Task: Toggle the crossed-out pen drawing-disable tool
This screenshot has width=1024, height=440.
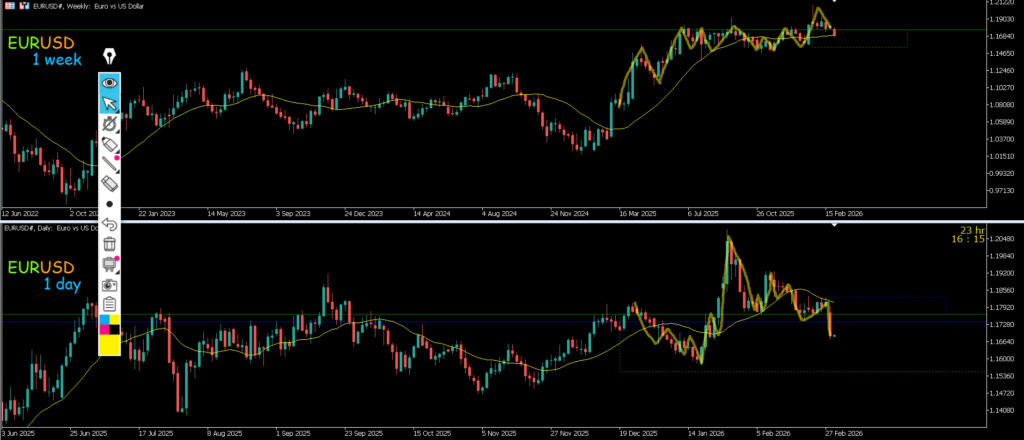Action: pos(110,124)
